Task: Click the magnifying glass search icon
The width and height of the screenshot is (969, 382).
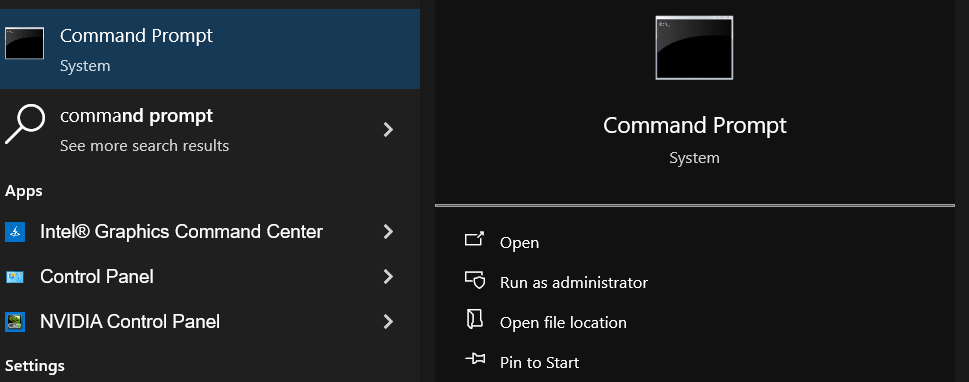Action: (24, 124)
